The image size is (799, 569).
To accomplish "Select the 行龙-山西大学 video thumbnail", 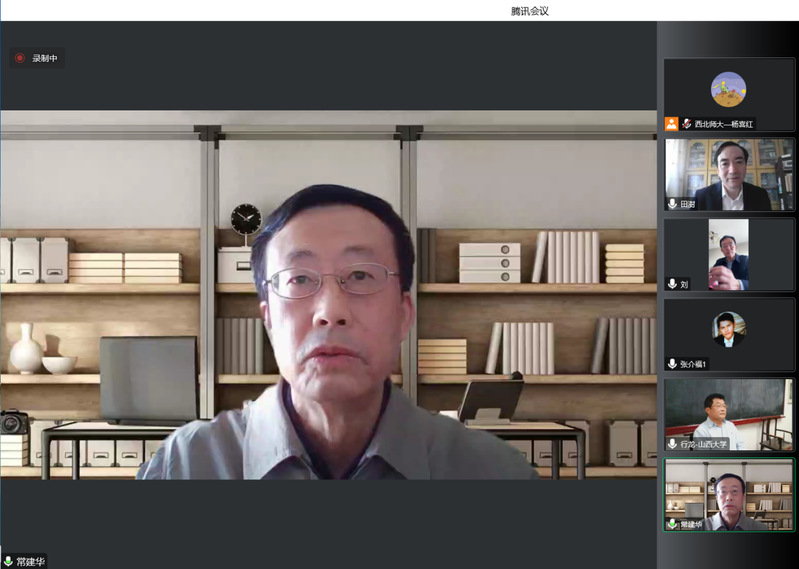I will 728,413.
